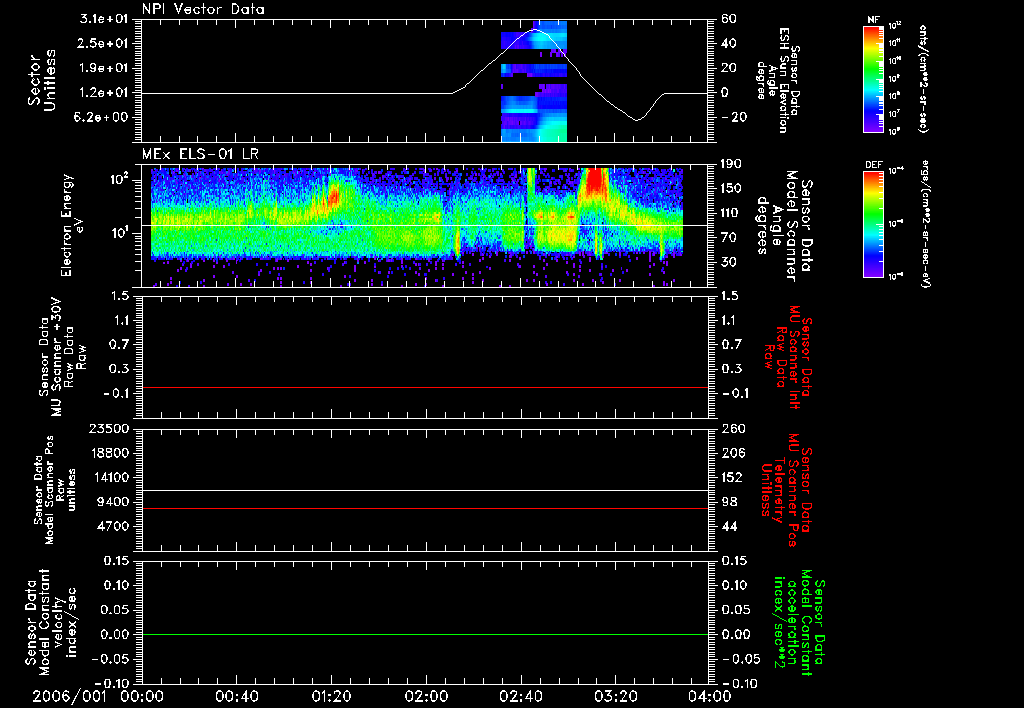The width and height of the screenshot is (1024, 708).
Task: Click the peak of the white sun elevation curve
Action: coord(535,29)
